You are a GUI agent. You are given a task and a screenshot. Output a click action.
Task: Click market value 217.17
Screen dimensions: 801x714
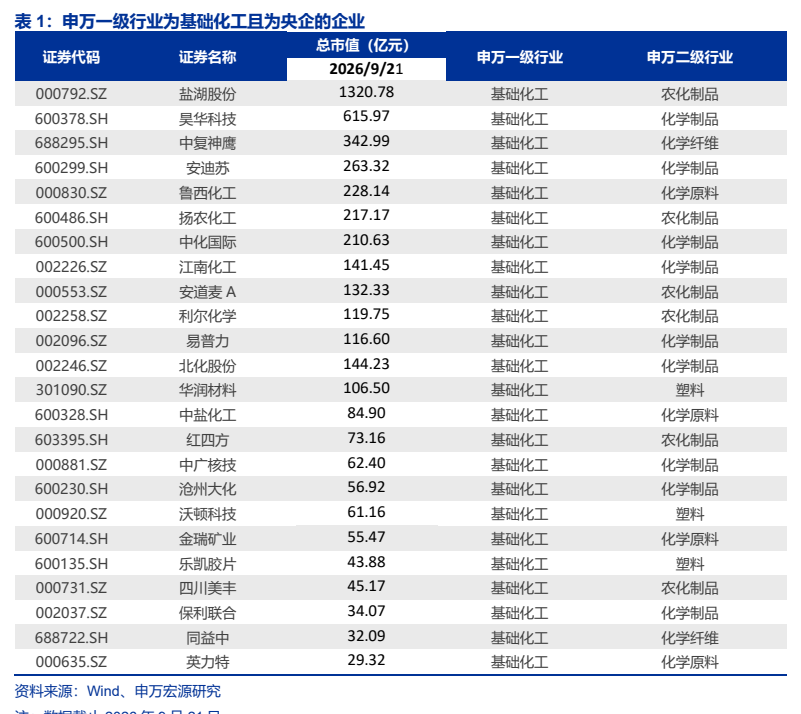click(366, 215)
